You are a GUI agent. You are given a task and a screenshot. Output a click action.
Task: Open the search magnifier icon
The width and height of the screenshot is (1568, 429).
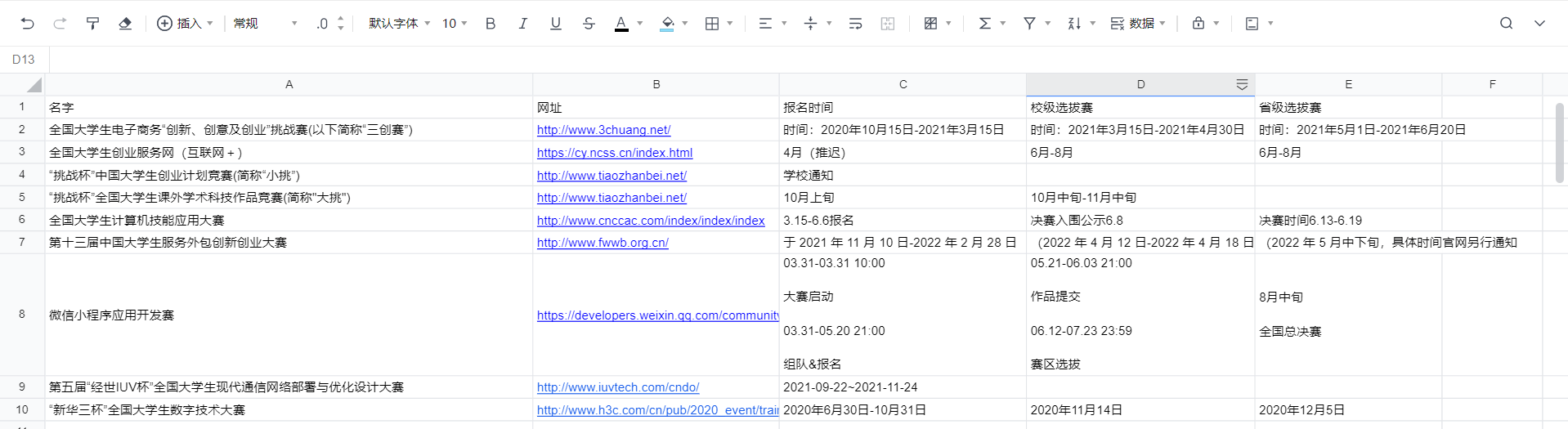coord(1506,24)
